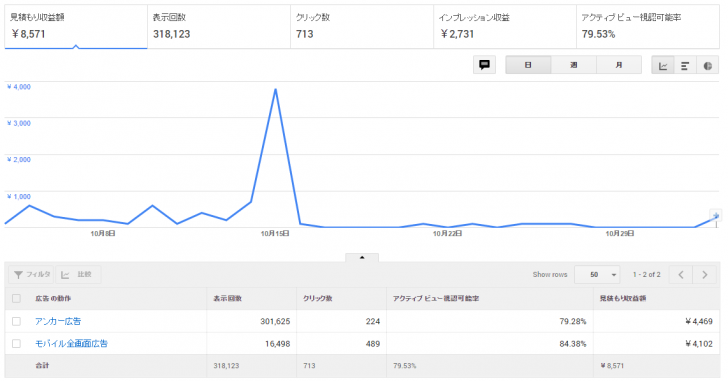The height and width of the screenshot is (381, 728).
Task: Click the peak point on the revenue line
Action: point(275,90)
